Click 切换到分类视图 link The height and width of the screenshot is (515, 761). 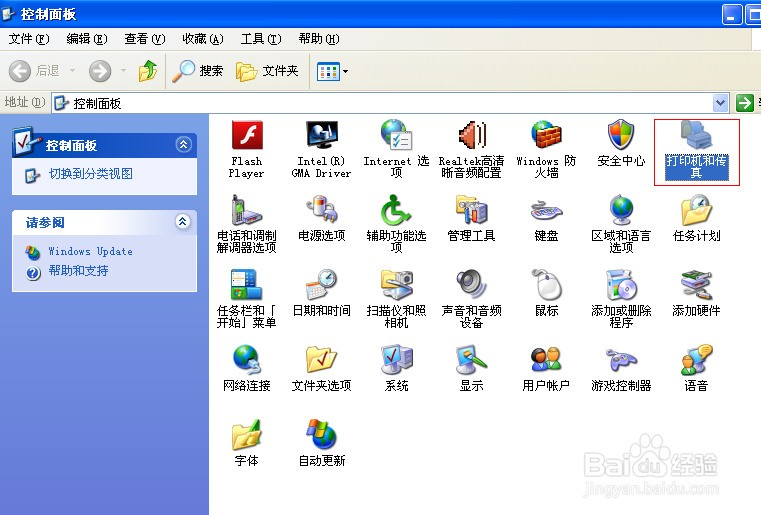(90, 174)
